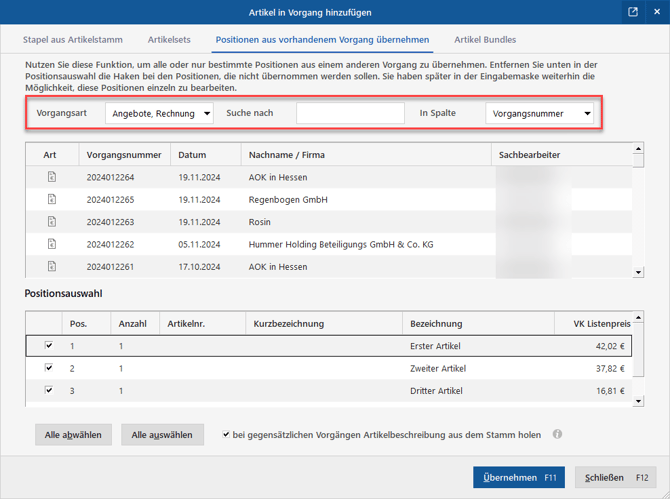Uncheck position 3 Dritter Artikel
Viewport: 670px width, 499px height.
49,390
